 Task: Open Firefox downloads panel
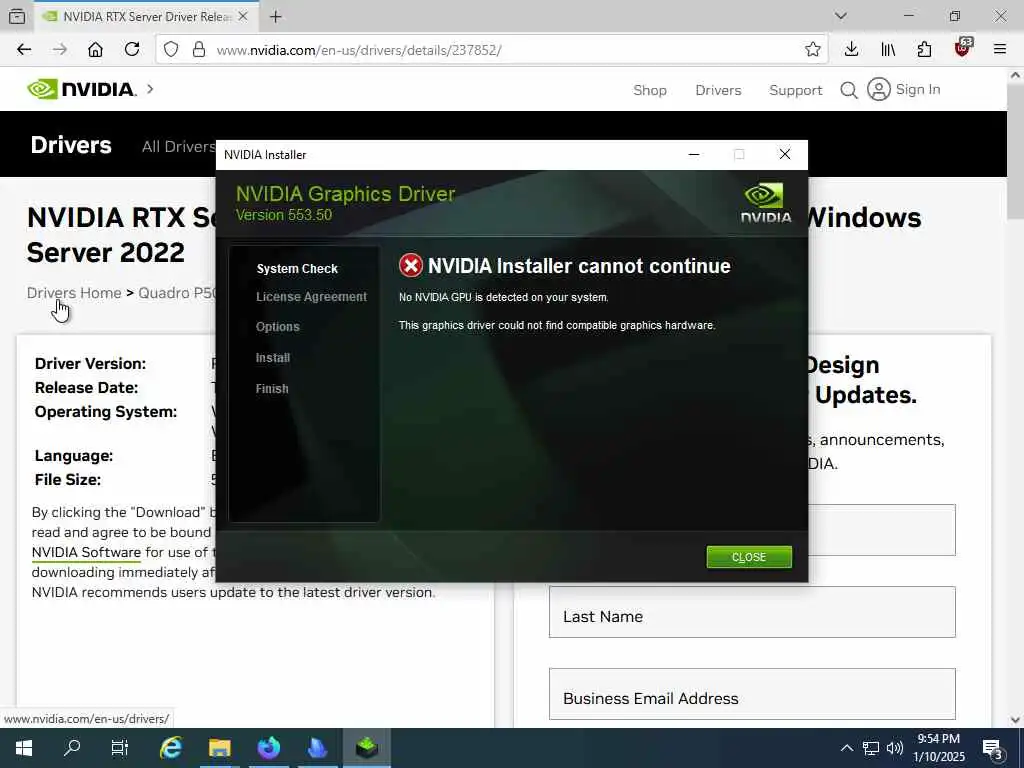851,50
